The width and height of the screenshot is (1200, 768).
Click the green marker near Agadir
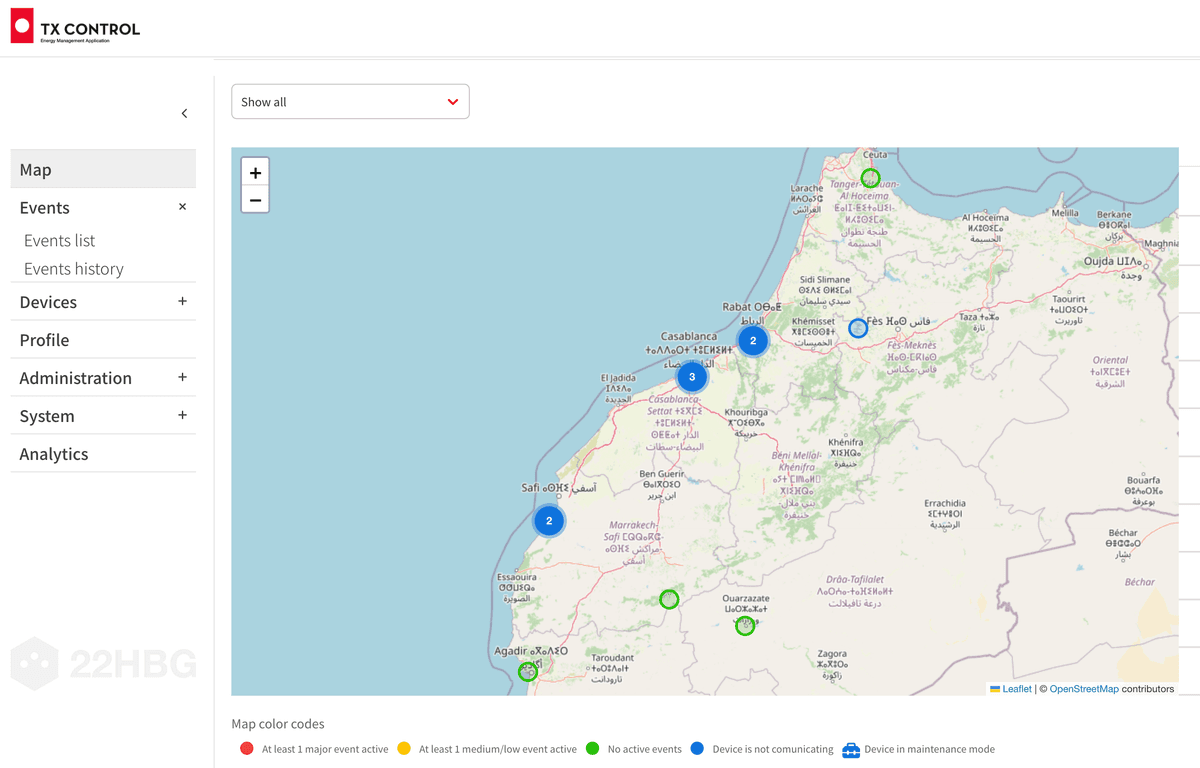[x=528, y=671]
